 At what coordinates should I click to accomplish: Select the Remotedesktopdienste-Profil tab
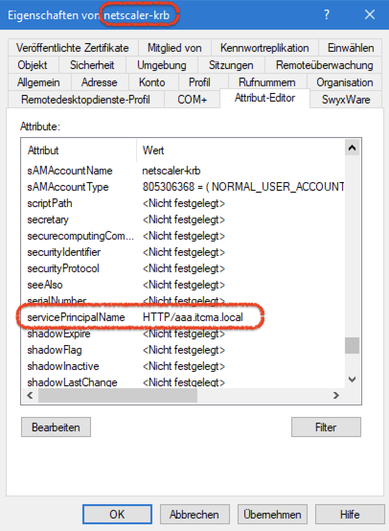[x=86, y=100]
